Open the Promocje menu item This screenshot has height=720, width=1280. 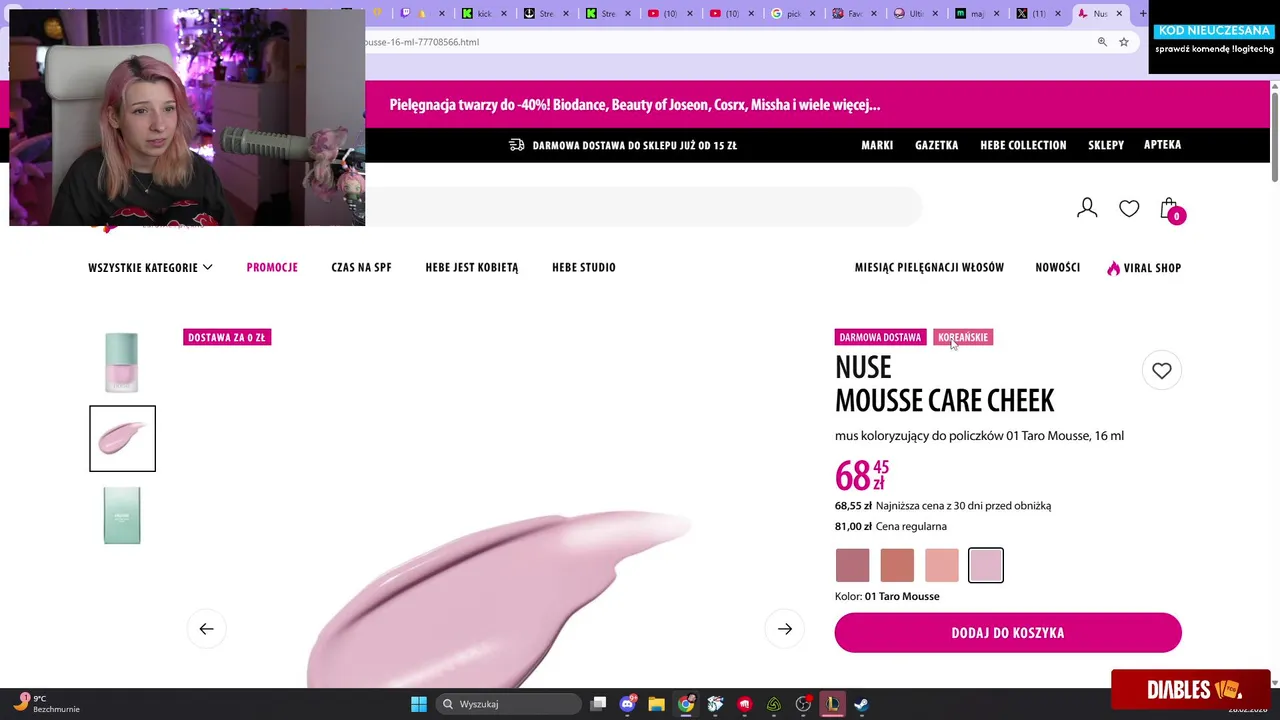pyautogui.click(x=272, y=268)
